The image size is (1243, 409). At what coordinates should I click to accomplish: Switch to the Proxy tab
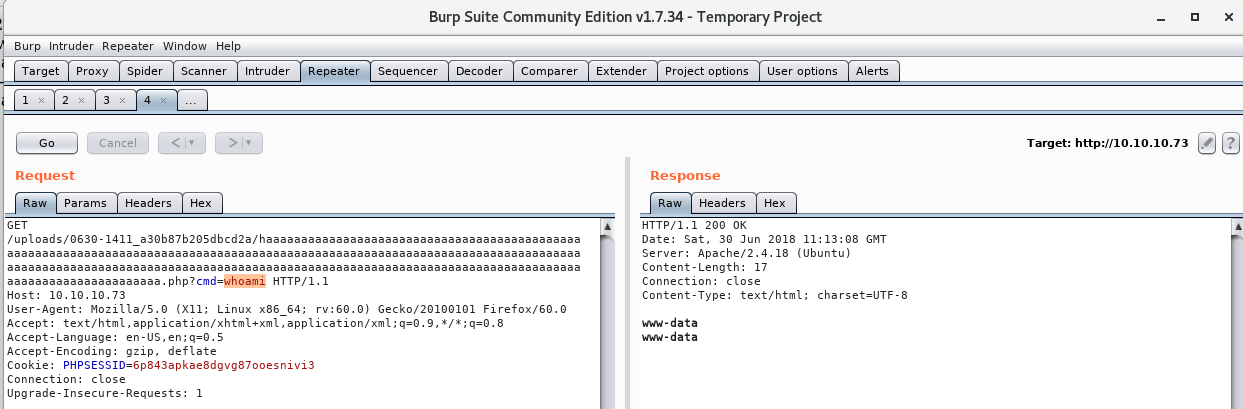pos(92,71)
